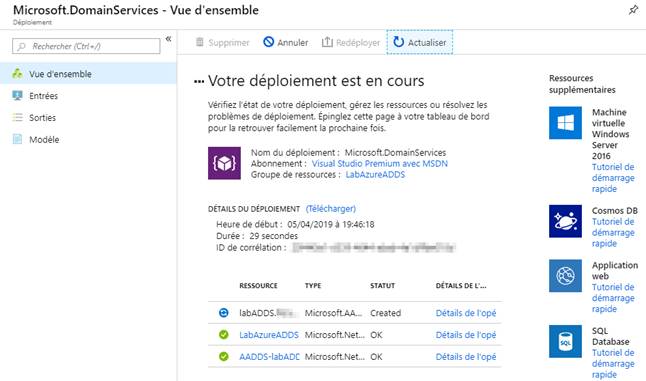Viewport: 646px width, 381px height.
Task: Open the Visual Studio Premium avec MSDN subscription
Action: pos(379,164)
